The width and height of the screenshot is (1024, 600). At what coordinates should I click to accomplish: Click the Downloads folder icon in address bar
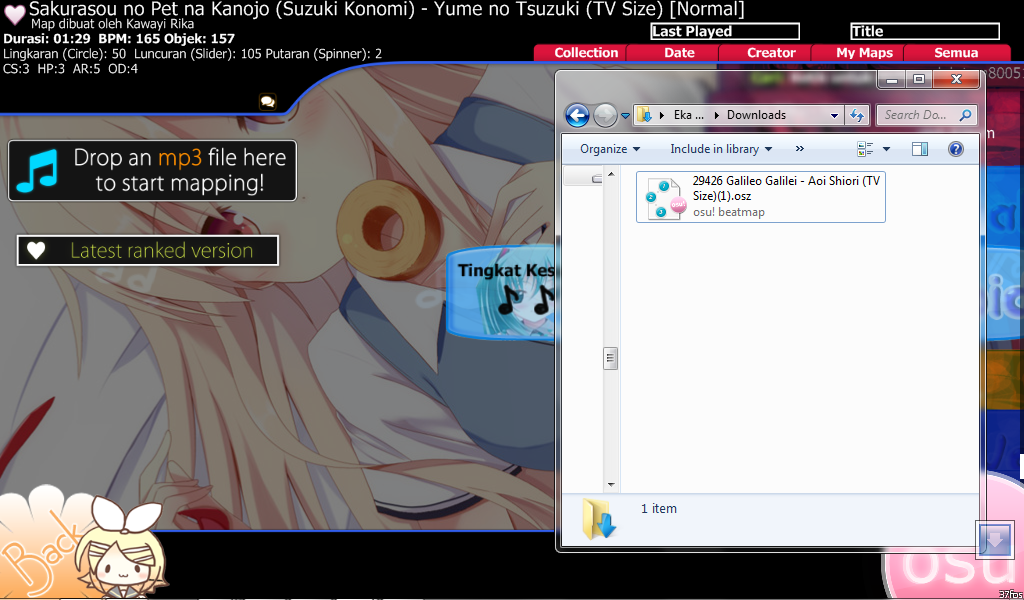(644, 115)
